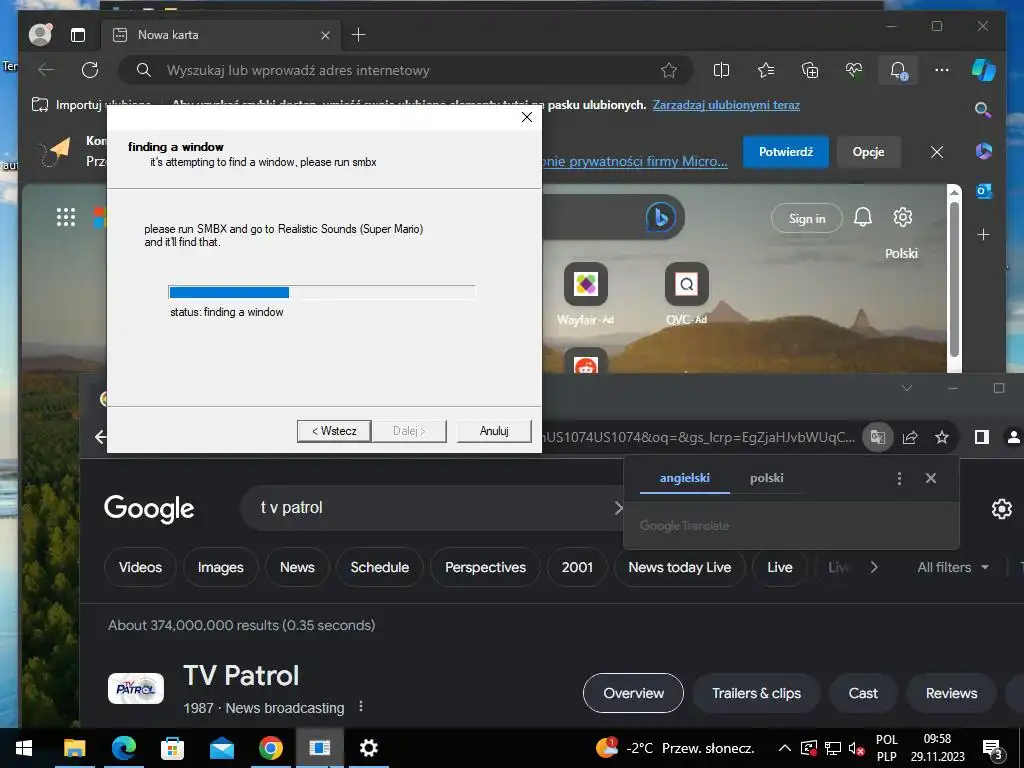Screen dimensions: 1024x768
Task: Open the app launcher grid on new tab page
Action: [x=66, y=217]
